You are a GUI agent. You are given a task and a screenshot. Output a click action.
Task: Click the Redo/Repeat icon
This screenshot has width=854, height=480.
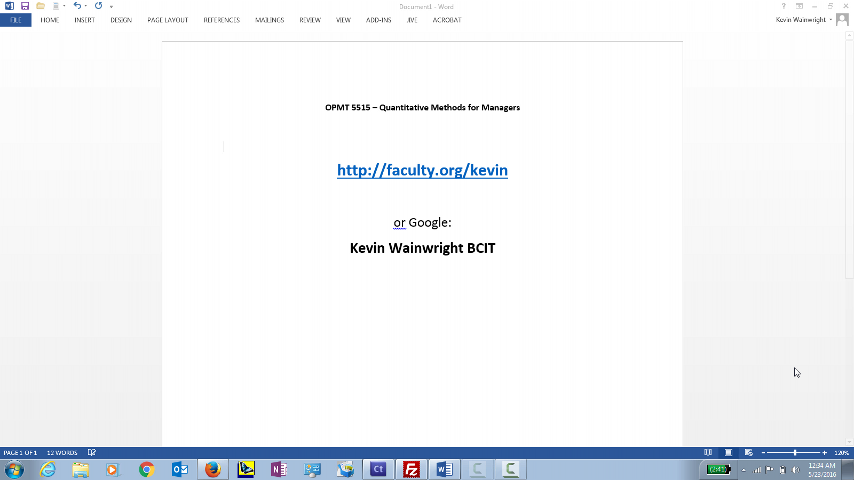point(98,6)
